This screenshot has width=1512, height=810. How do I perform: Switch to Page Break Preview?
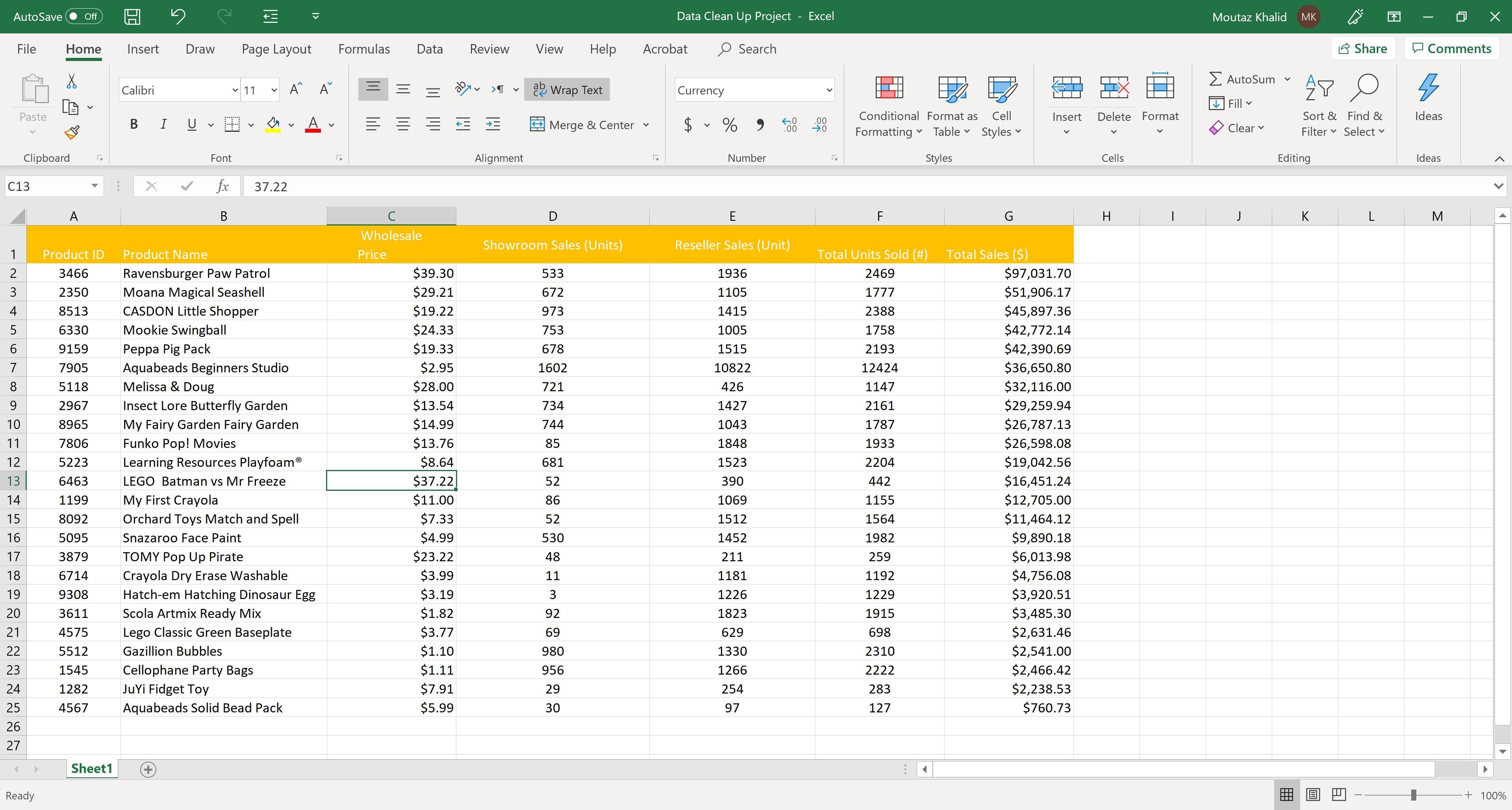click(1339, 795)
